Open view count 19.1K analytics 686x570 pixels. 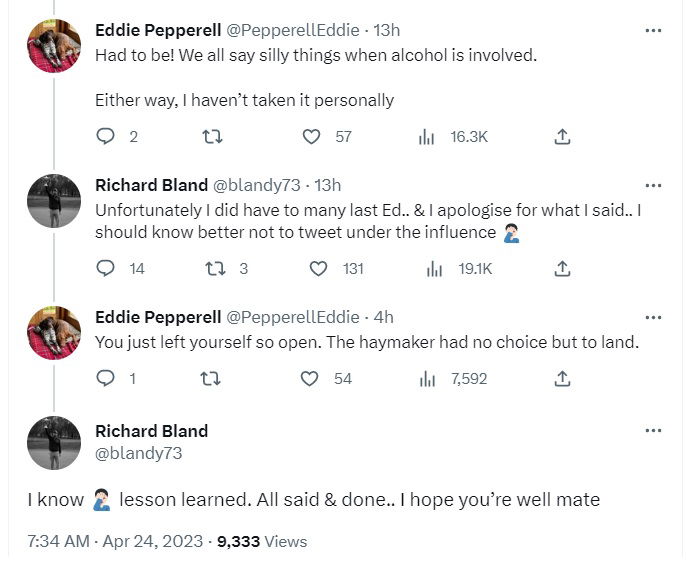[x=434, y=268]
